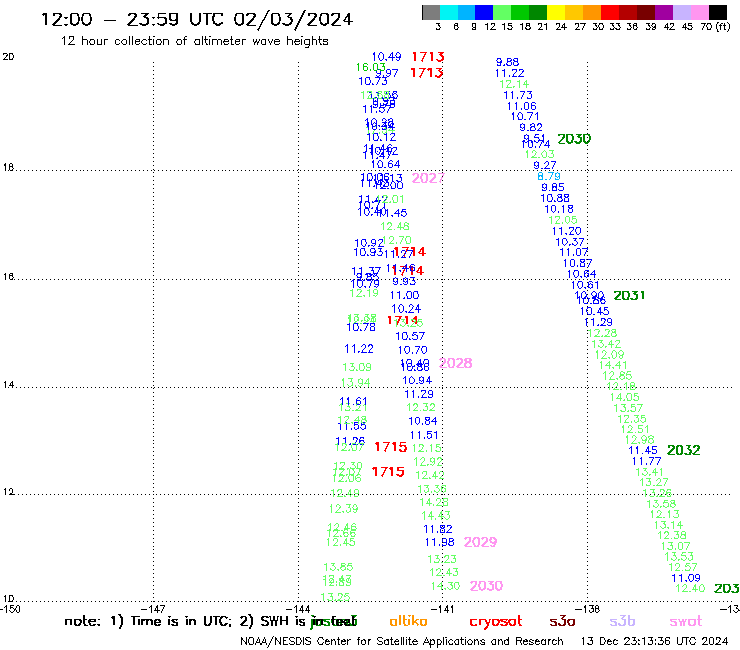Click the '12.14' wave height value
Image resolution: width=740 pixels, height=650 pixels.
(514, 84)
